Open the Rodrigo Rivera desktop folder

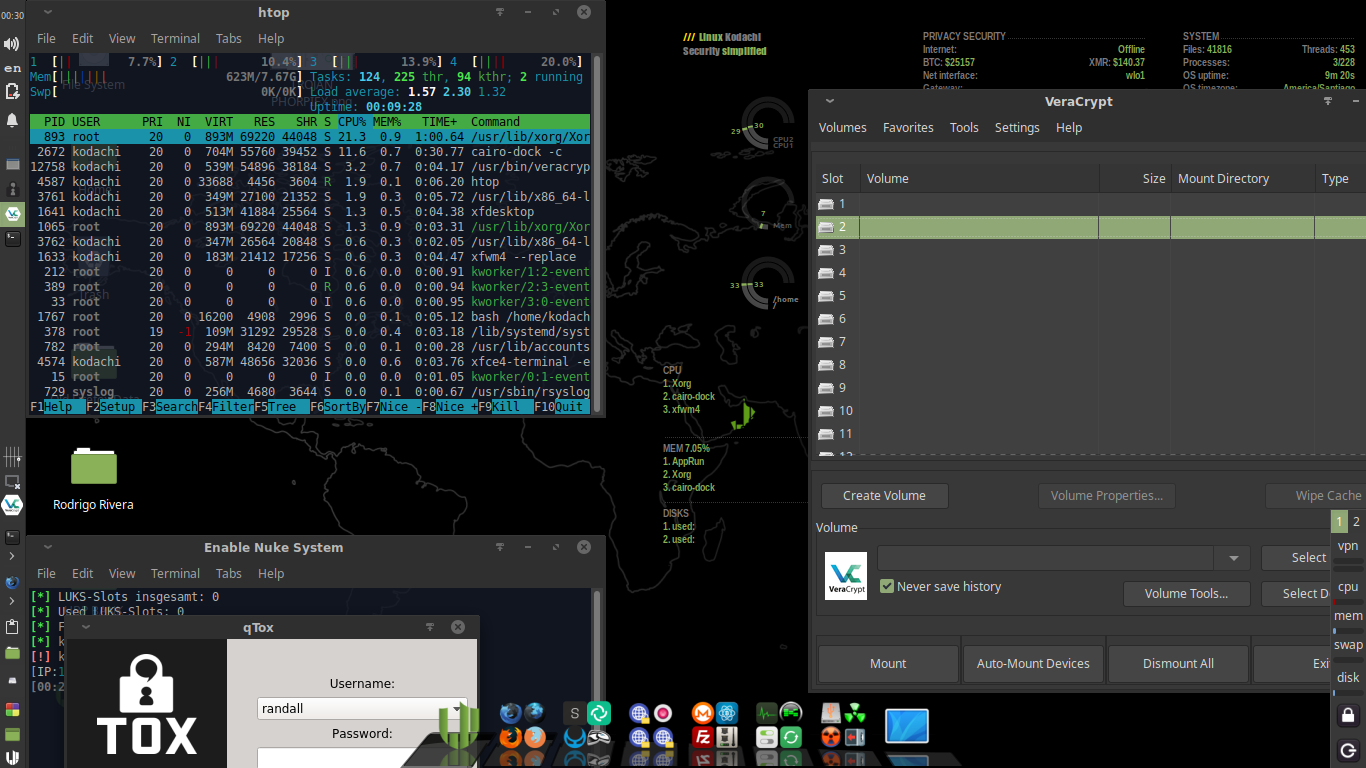pos(93,468)
